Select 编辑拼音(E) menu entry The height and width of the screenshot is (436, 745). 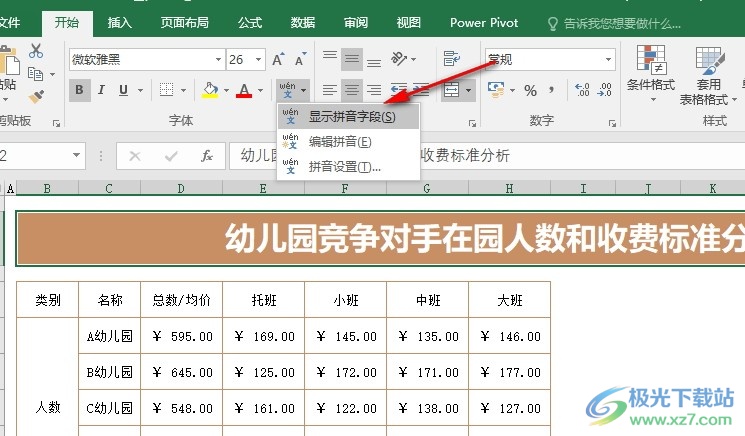(x=348, y=142)
